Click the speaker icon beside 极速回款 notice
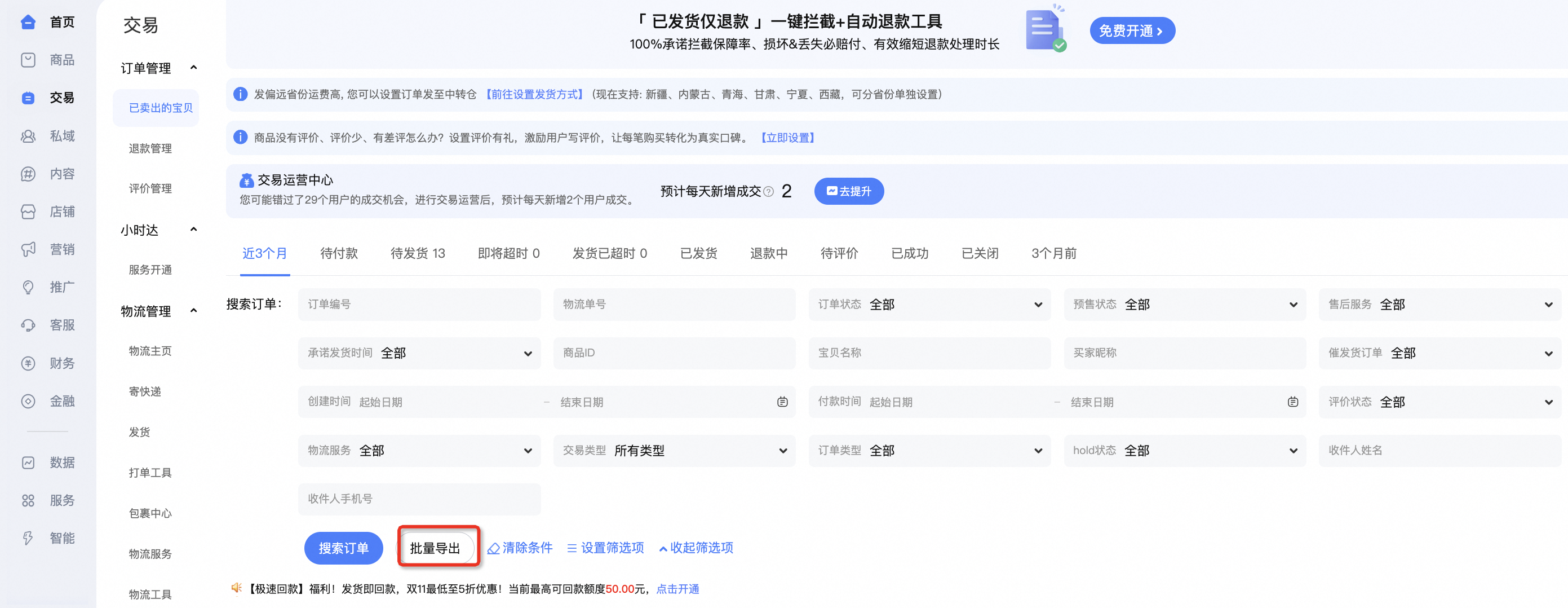The height and width of the screenshot is (608, 1568). tap(236, 588)
